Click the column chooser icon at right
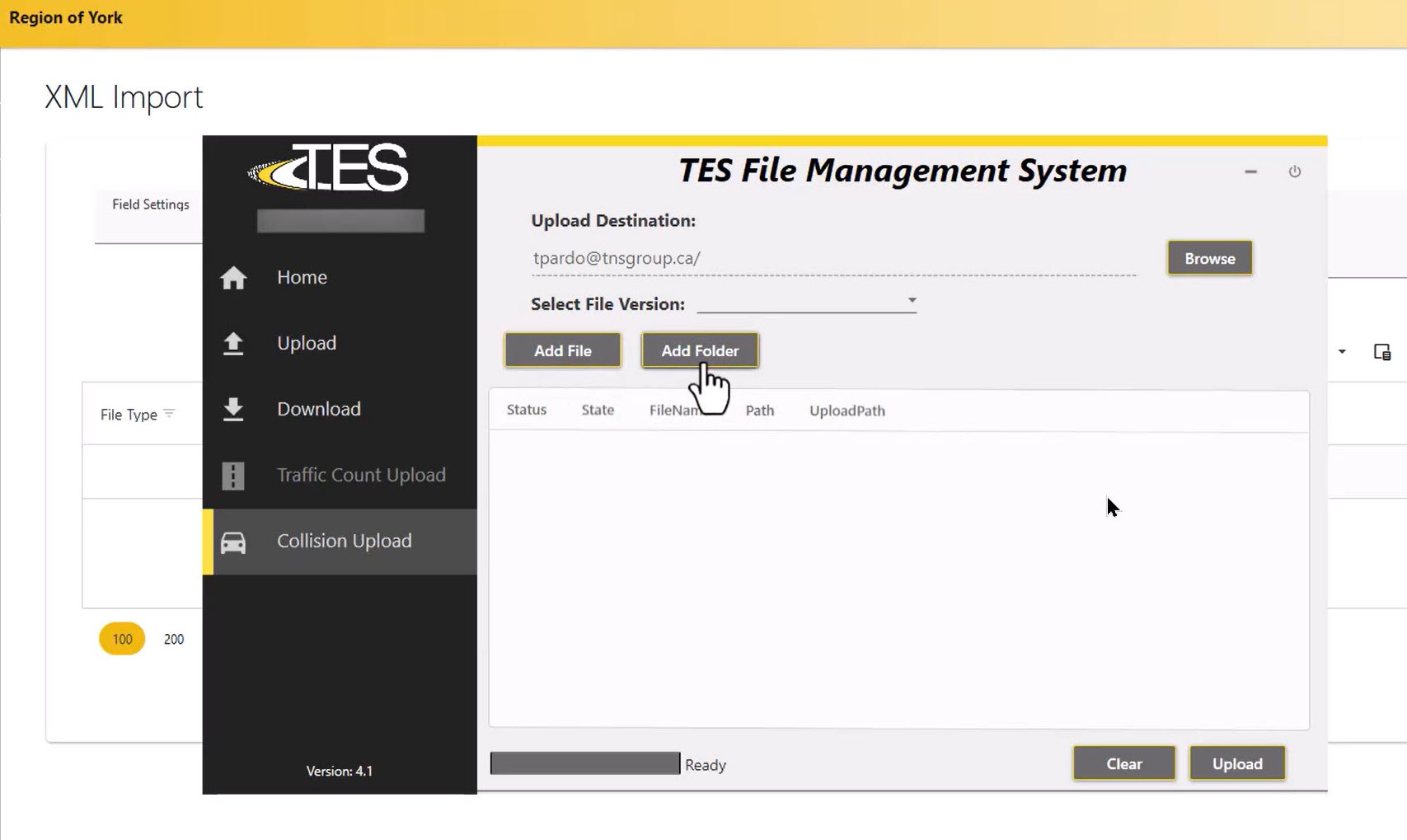 click(1381, 352)
